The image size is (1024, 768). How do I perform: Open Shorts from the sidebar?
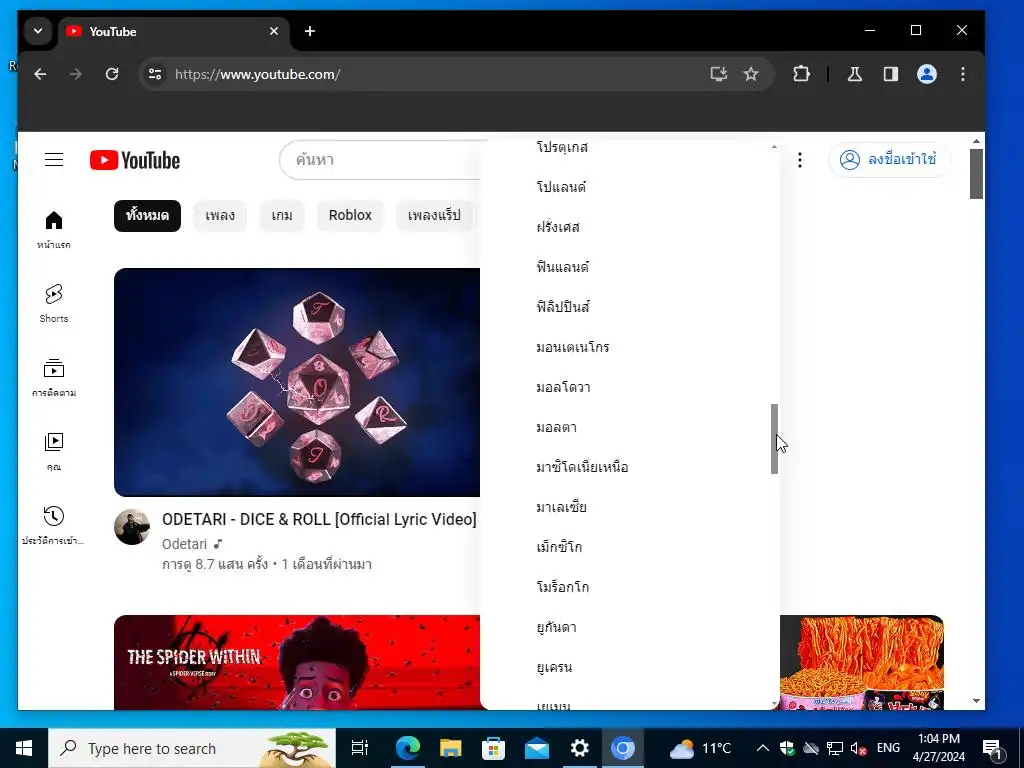tap(54, 304)
